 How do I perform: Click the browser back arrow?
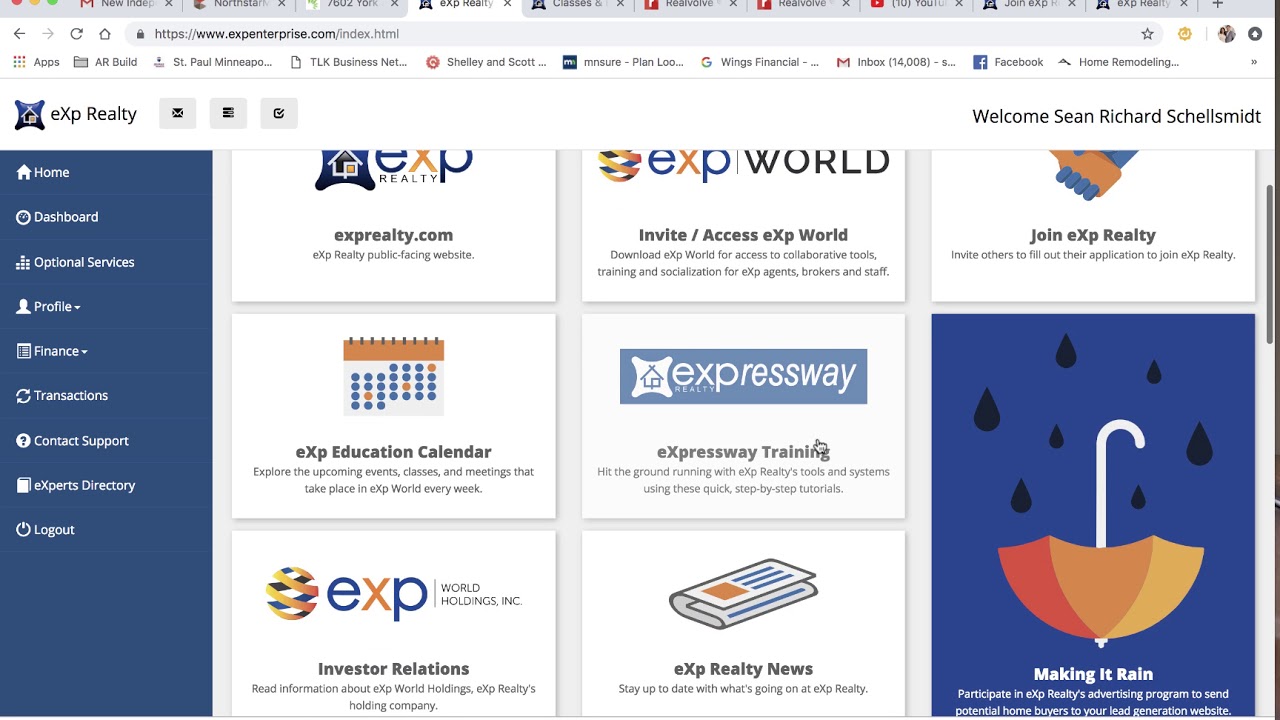19,34
